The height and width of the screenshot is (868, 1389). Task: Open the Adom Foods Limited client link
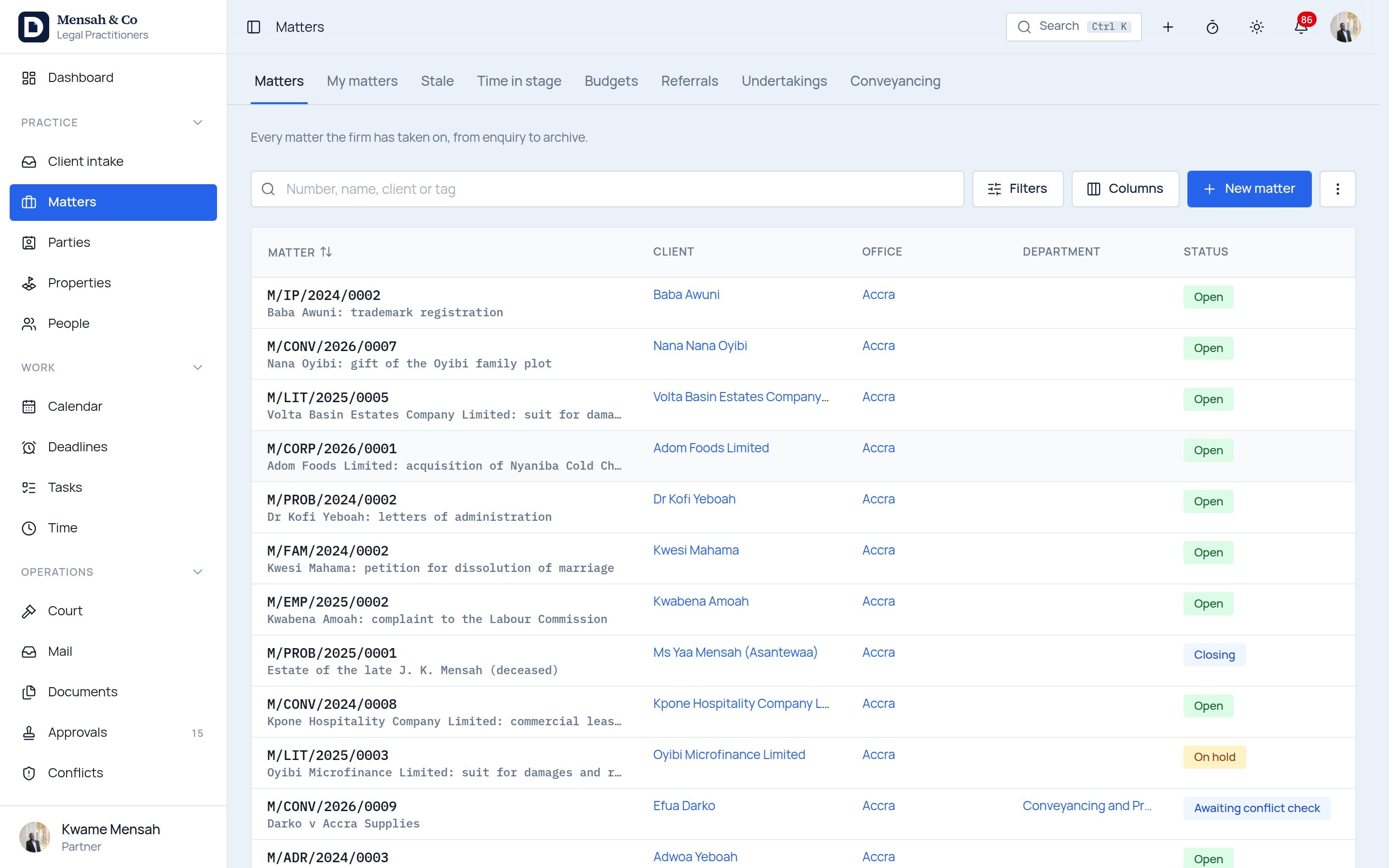pyautogui.click(x=710, y=448)
